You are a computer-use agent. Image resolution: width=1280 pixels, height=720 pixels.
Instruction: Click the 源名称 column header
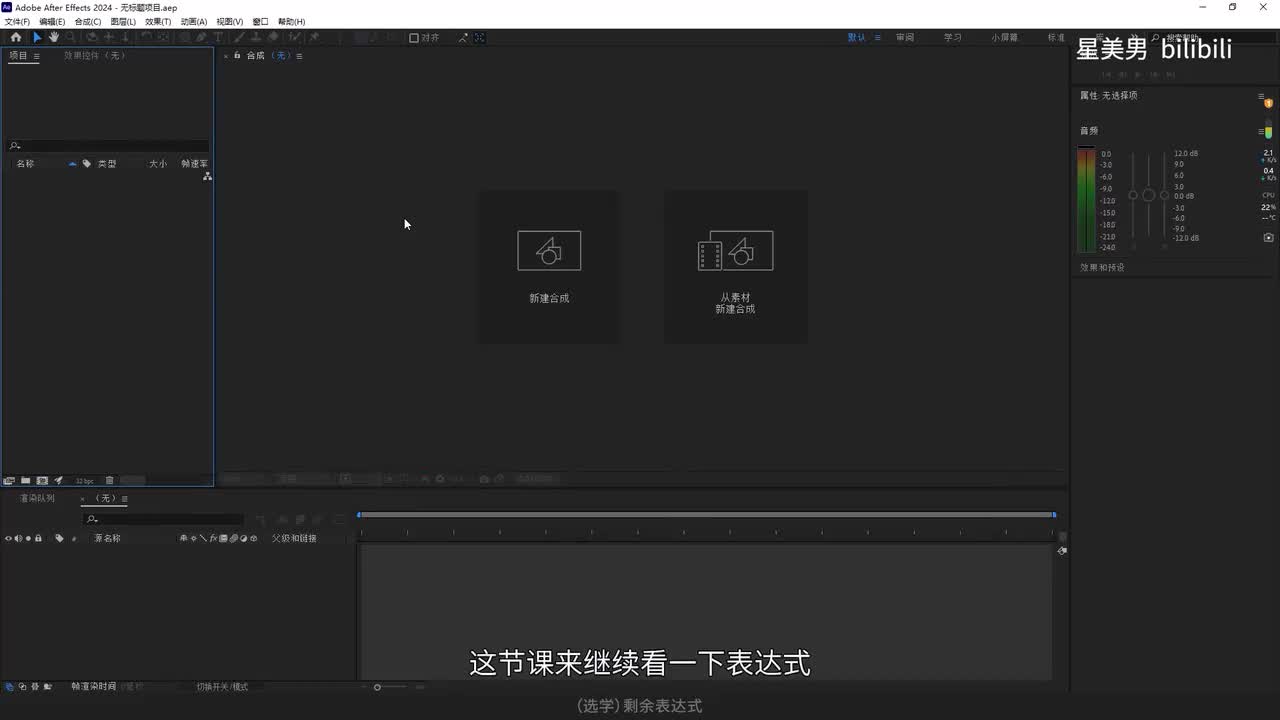[107, 538]
